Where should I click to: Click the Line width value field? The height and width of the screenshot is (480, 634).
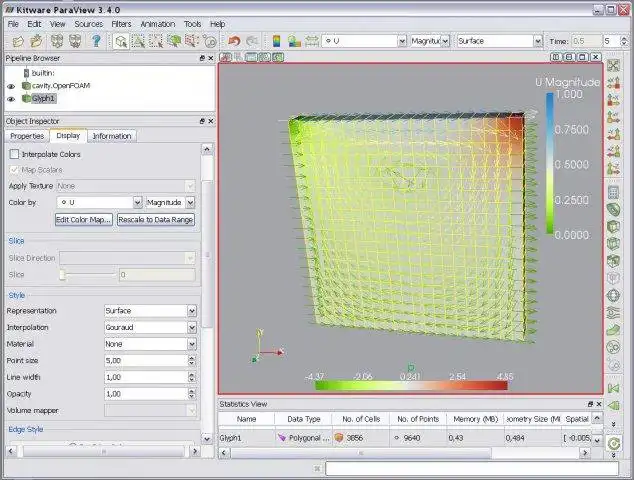[146, 377]
